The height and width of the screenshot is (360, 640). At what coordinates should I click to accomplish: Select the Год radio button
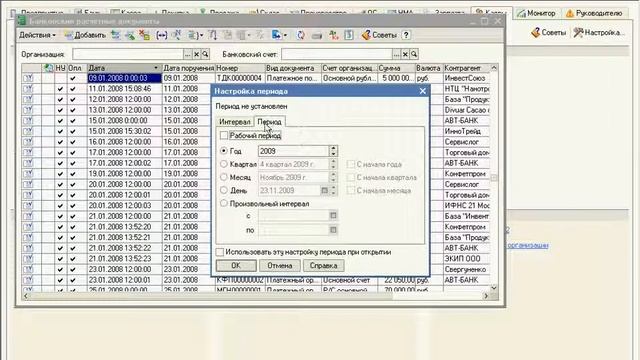click(224, 151)
